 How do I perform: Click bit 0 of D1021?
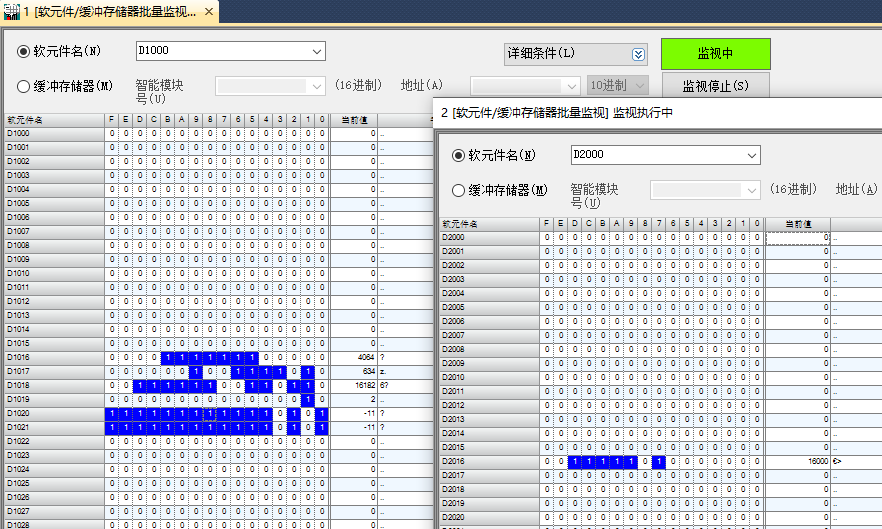pyautogui.click(x=322, y=427)
